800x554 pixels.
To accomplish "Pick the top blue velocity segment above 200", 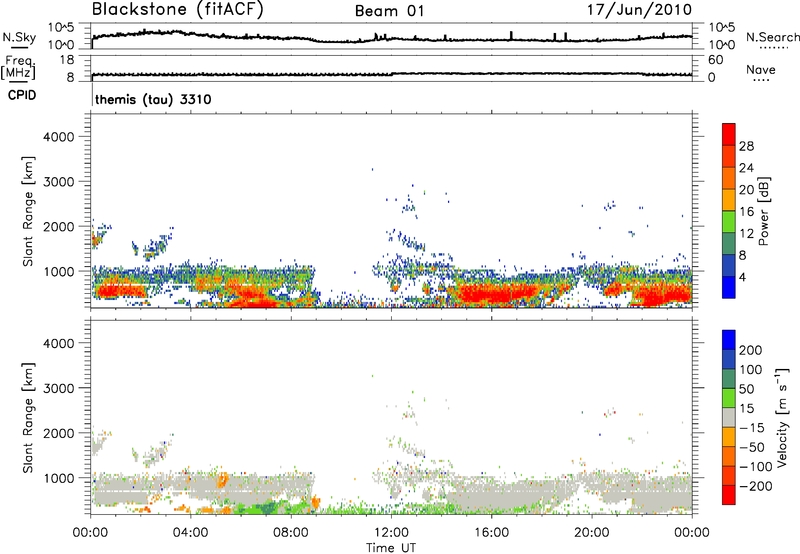I will tap(729, 340).
